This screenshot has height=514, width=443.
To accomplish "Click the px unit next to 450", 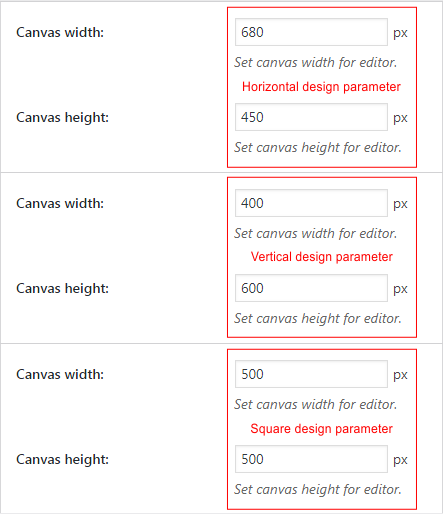I will [x=400, y=118].
